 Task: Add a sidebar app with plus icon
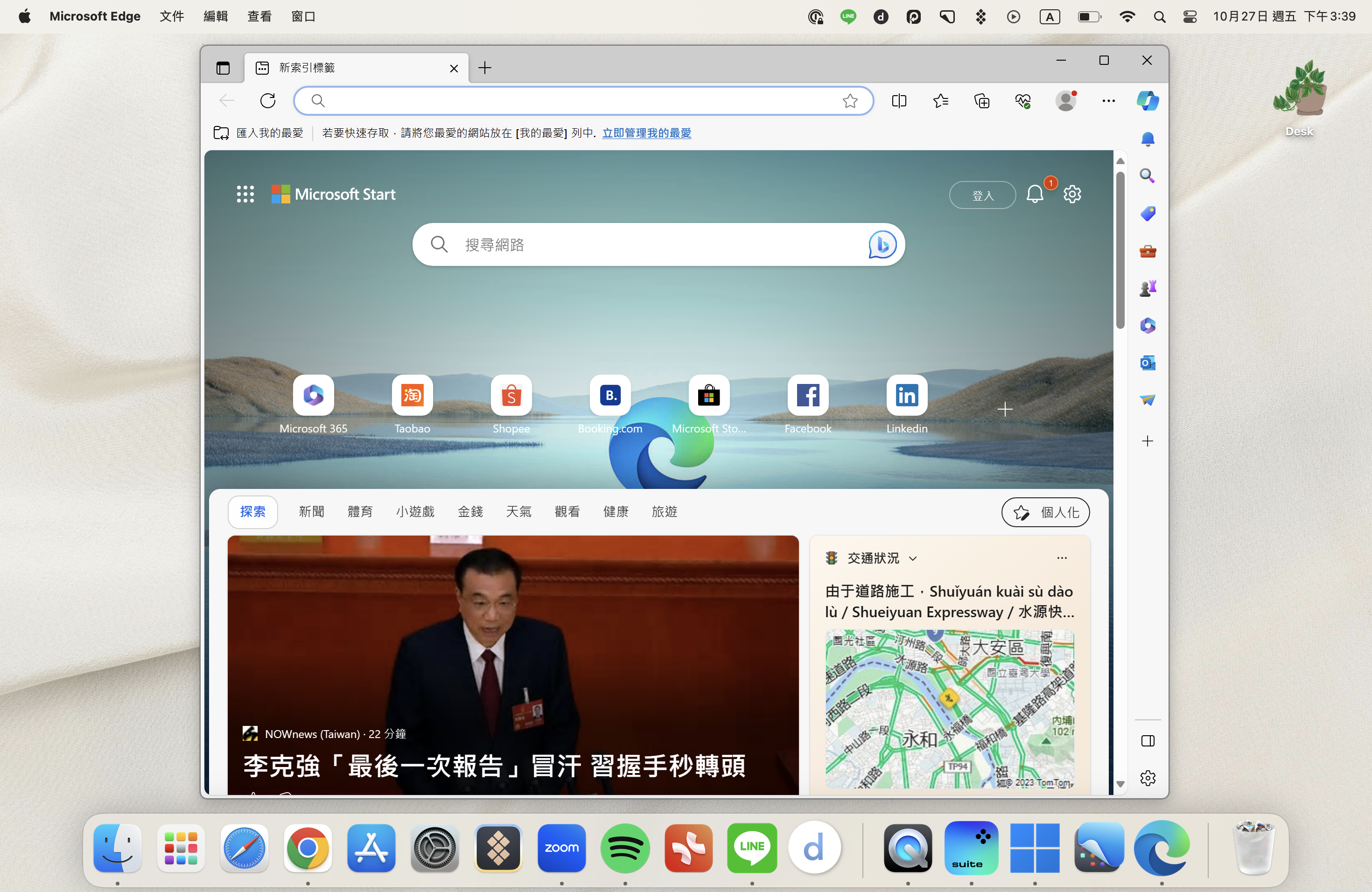click(1148, 441)
